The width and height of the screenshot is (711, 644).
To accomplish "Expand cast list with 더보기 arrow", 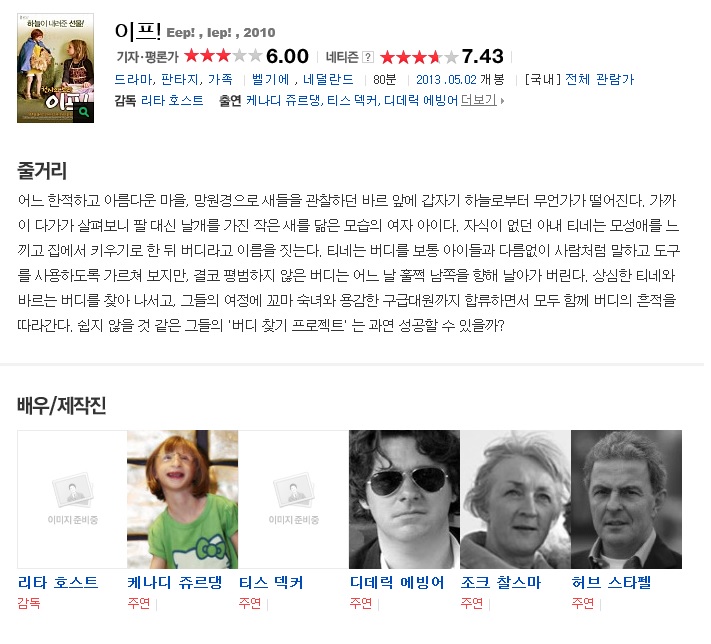I will (x=482, y=100).
